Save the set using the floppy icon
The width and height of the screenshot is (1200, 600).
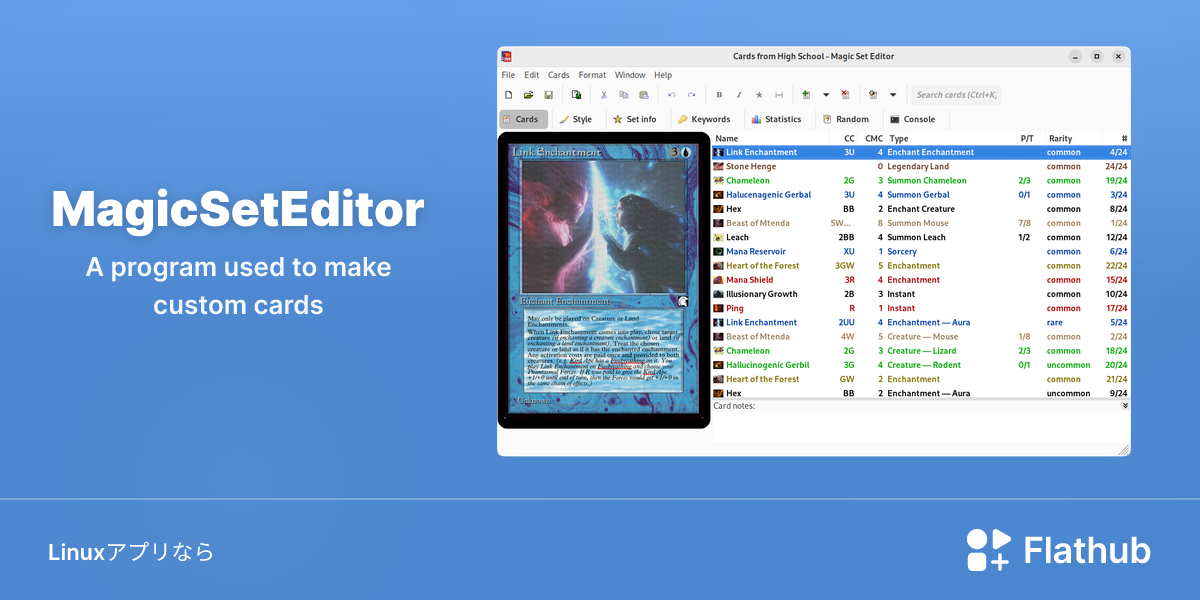pos(548,95)
